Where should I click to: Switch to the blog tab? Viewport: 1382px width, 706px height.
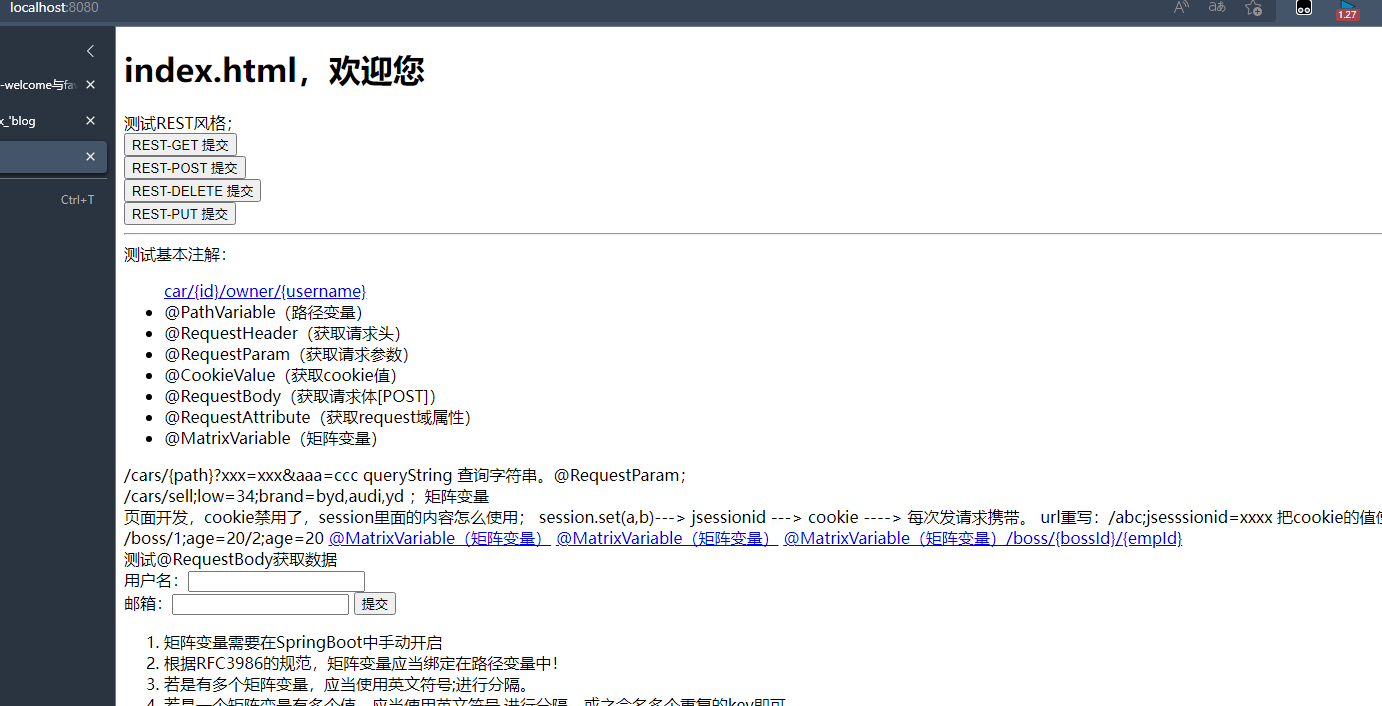[x=30, y=121]
